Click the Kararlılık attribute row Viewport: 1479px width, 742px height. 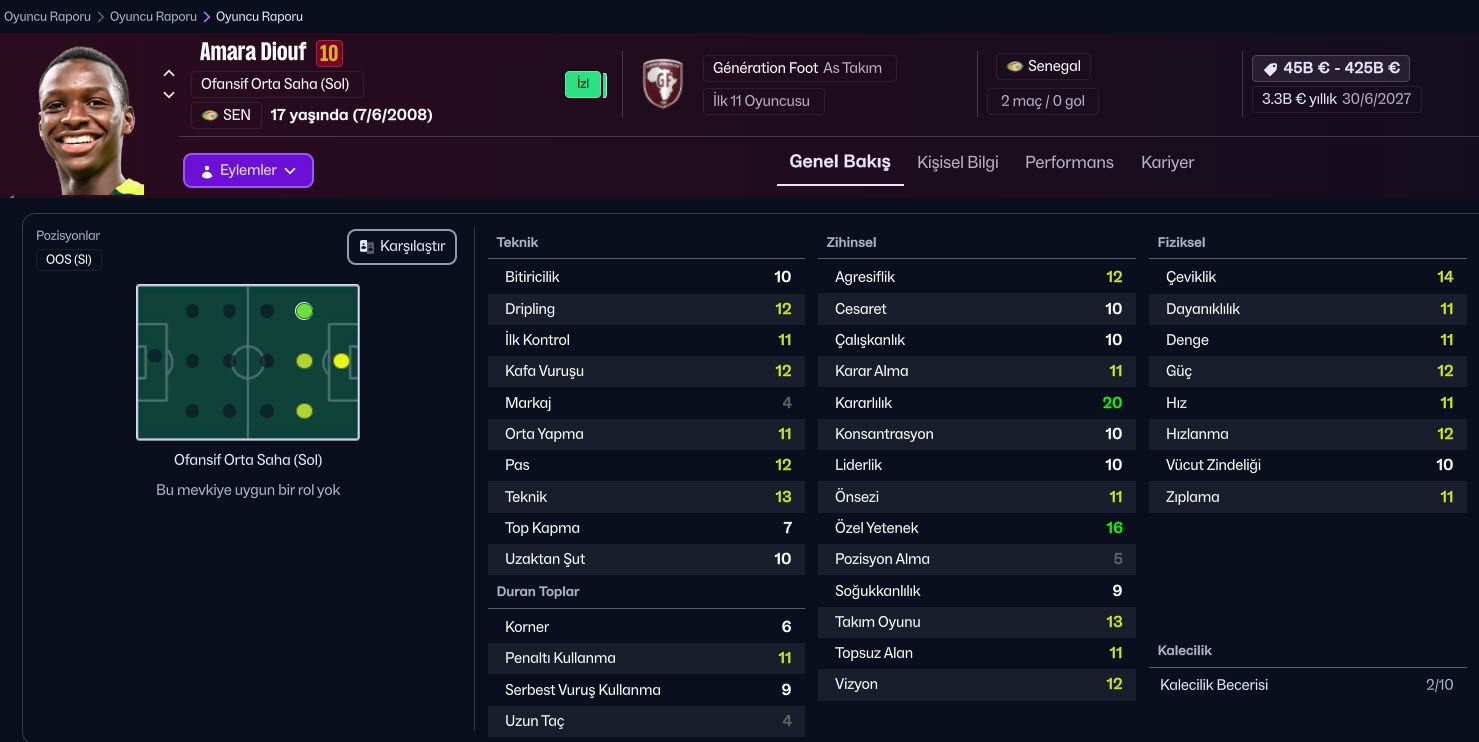tap(977, 403)
